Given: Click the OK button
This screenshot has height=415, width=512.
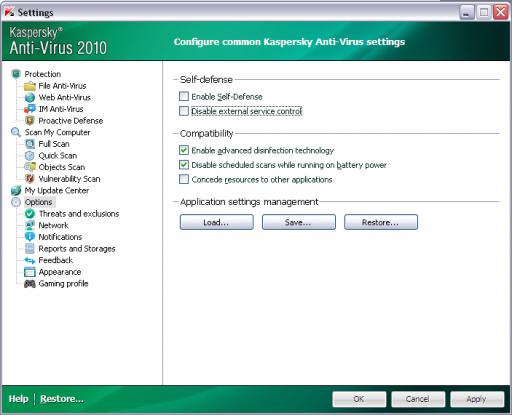Looking at the screenshot, I should (359, 399).
